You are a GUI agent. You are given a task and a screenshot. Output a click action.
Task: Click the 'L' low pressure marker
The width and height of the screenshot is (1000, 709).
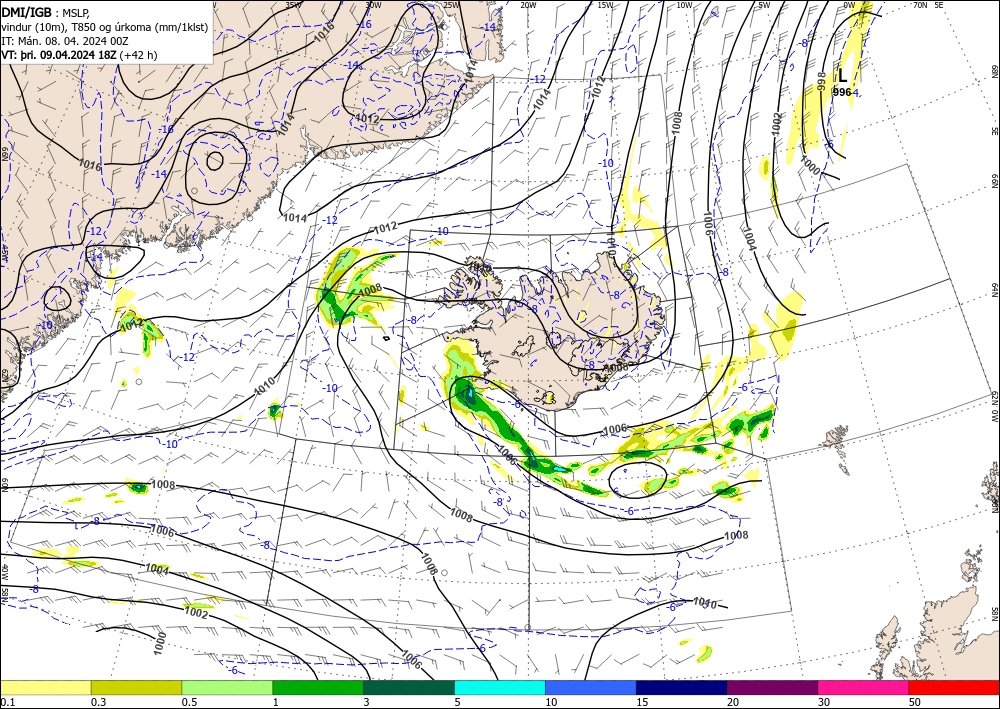click(842, 76)
